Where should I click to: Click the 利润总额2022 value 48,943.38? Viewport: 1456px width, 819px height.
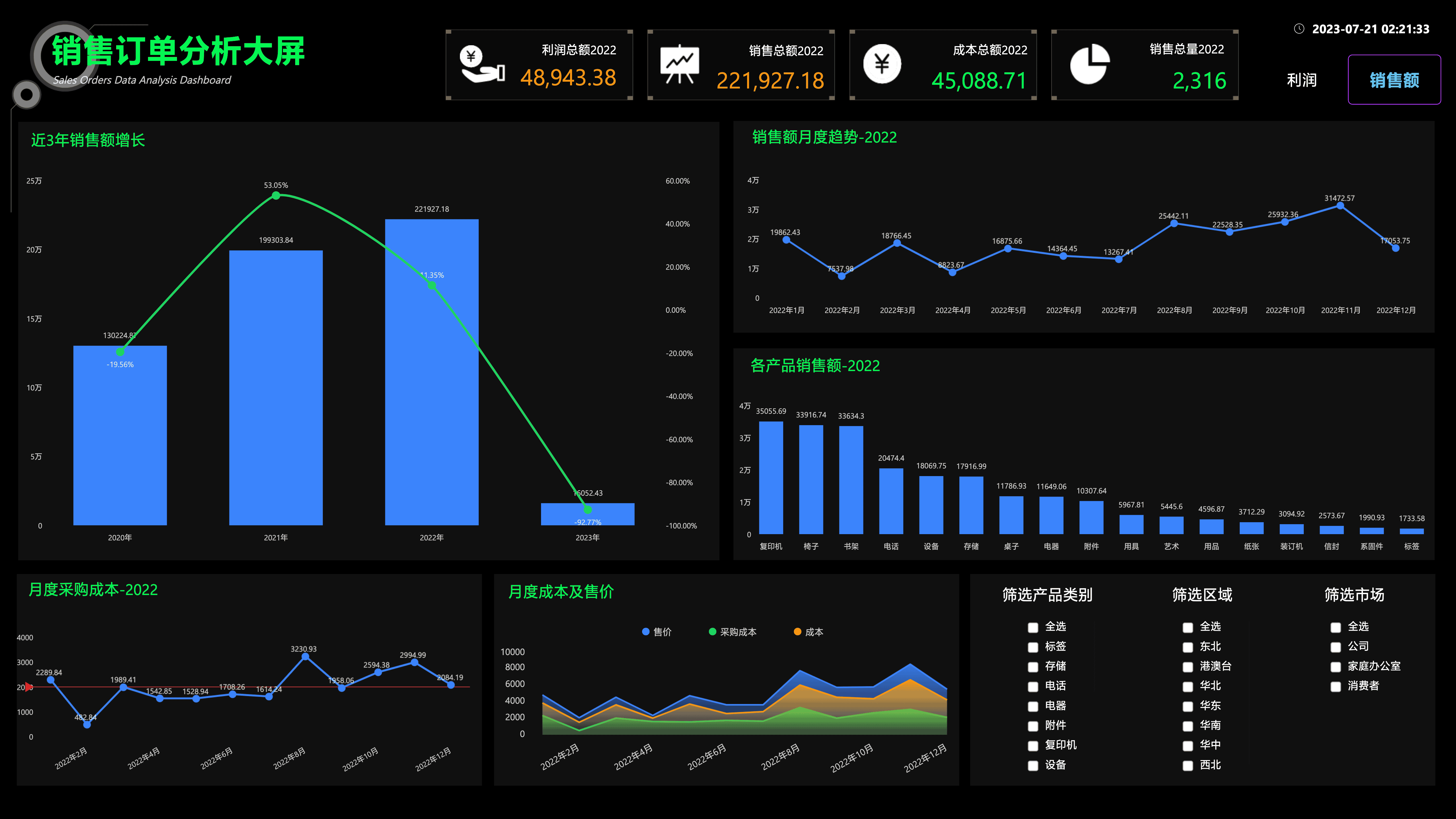click(x=568, y=78)
